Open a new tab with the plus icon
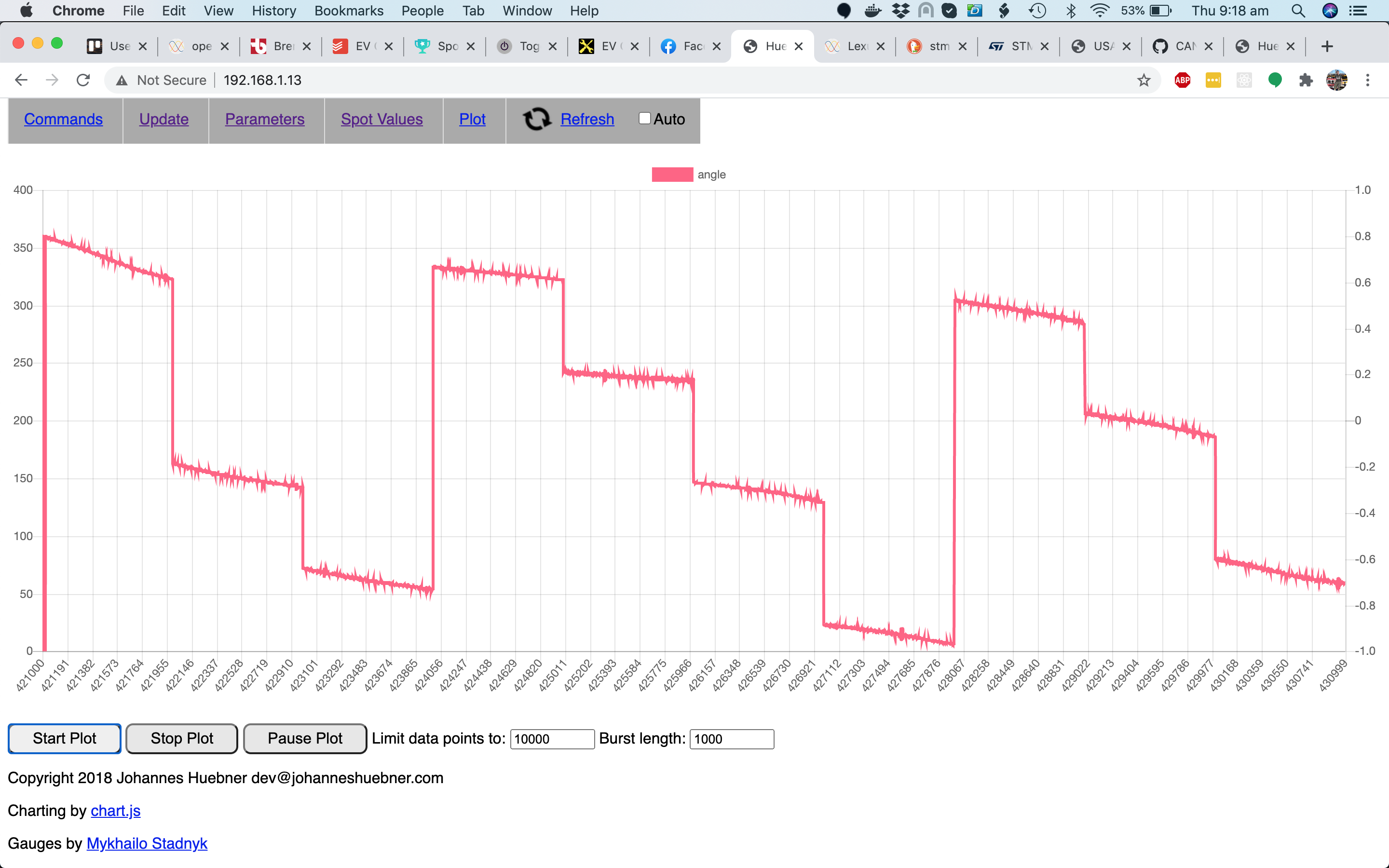Viewport: 1389px width, 868px height. (x=1327, y=46)
